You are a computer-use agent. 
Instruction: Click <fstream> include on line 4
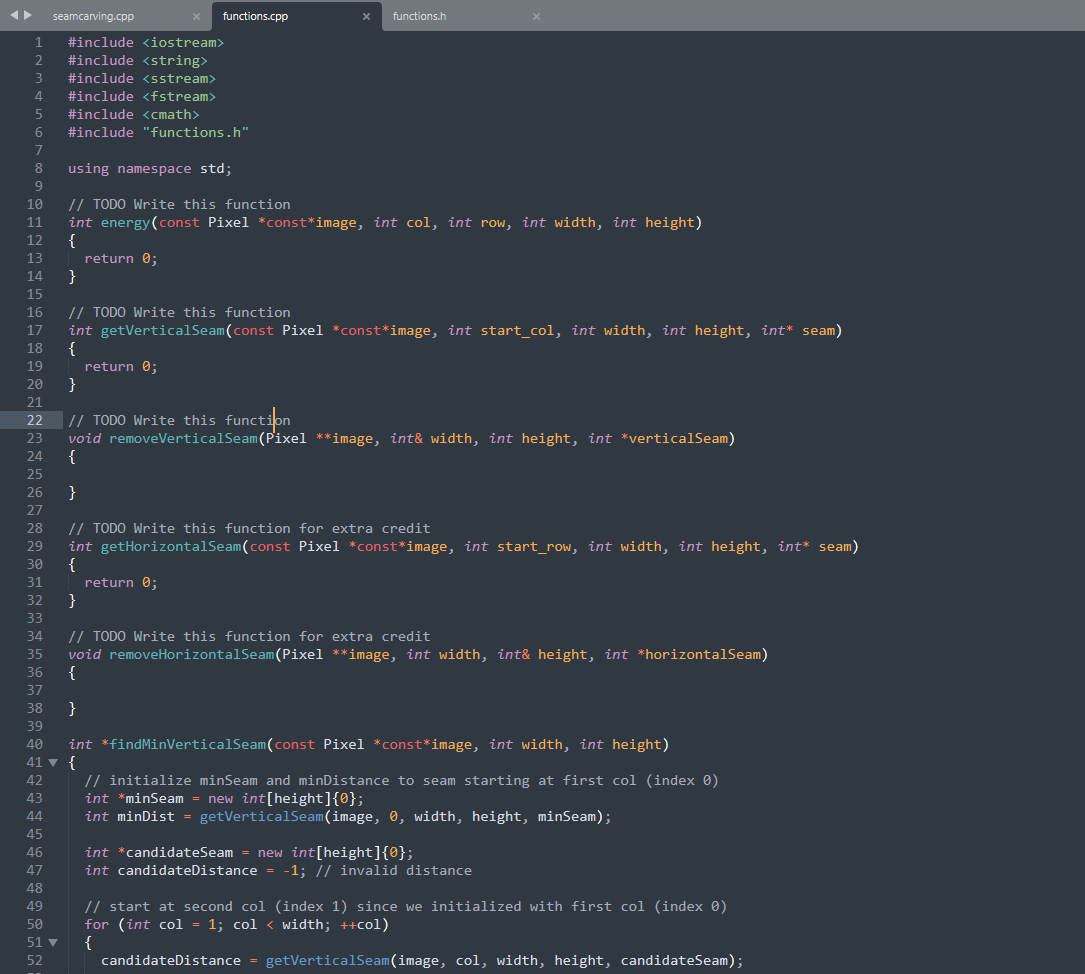(x=179, y=96)
